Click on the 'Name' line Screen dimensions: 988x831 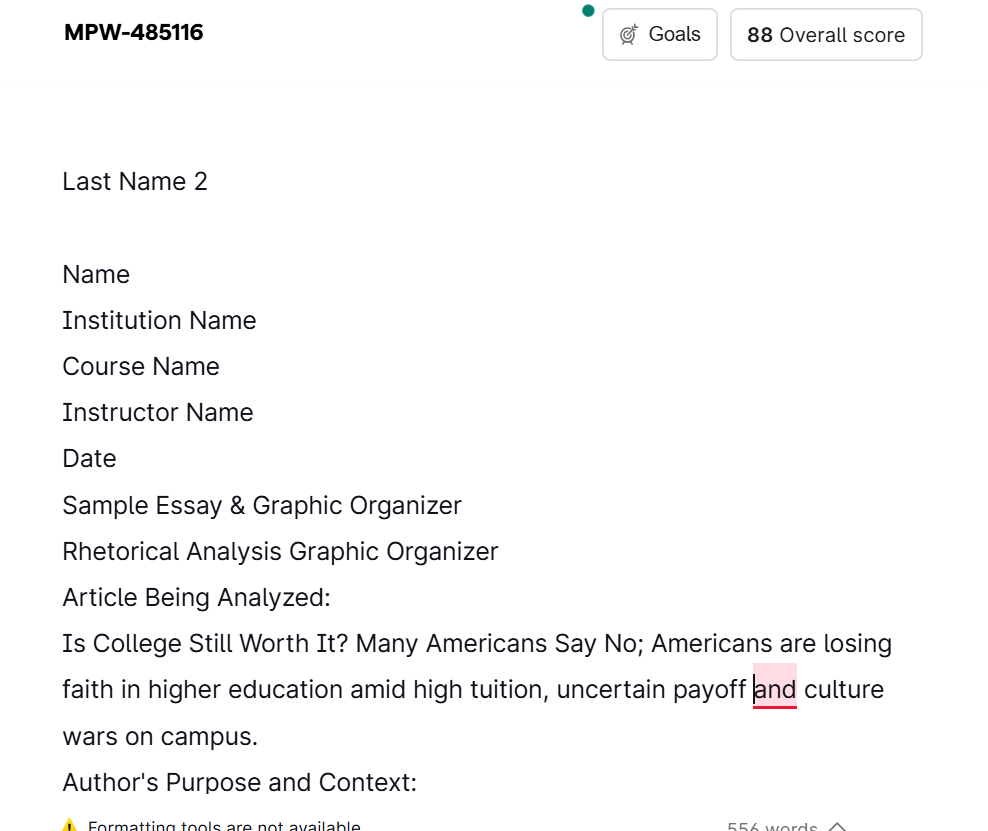(96, 275)
